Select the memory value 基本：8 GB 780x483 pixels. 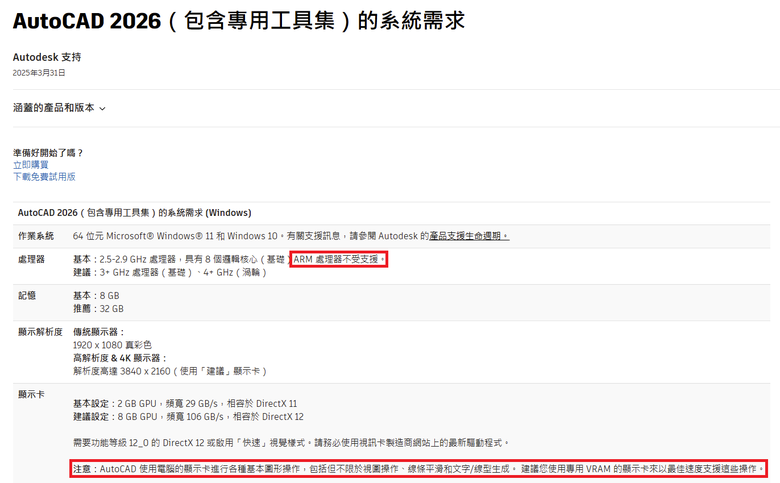pos(96,295)
